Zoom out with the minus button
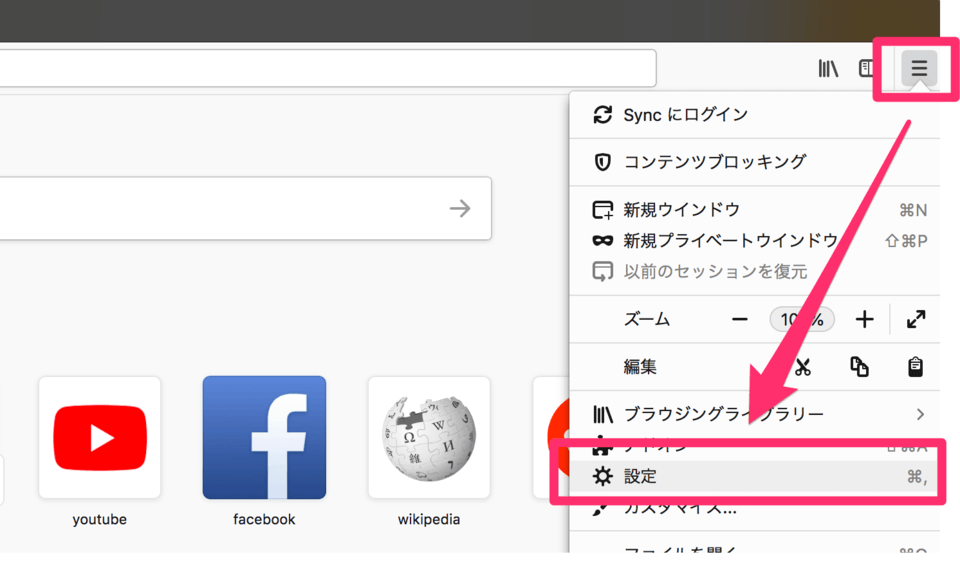Viewport: 960px width, 579px height. coord(740,319)
